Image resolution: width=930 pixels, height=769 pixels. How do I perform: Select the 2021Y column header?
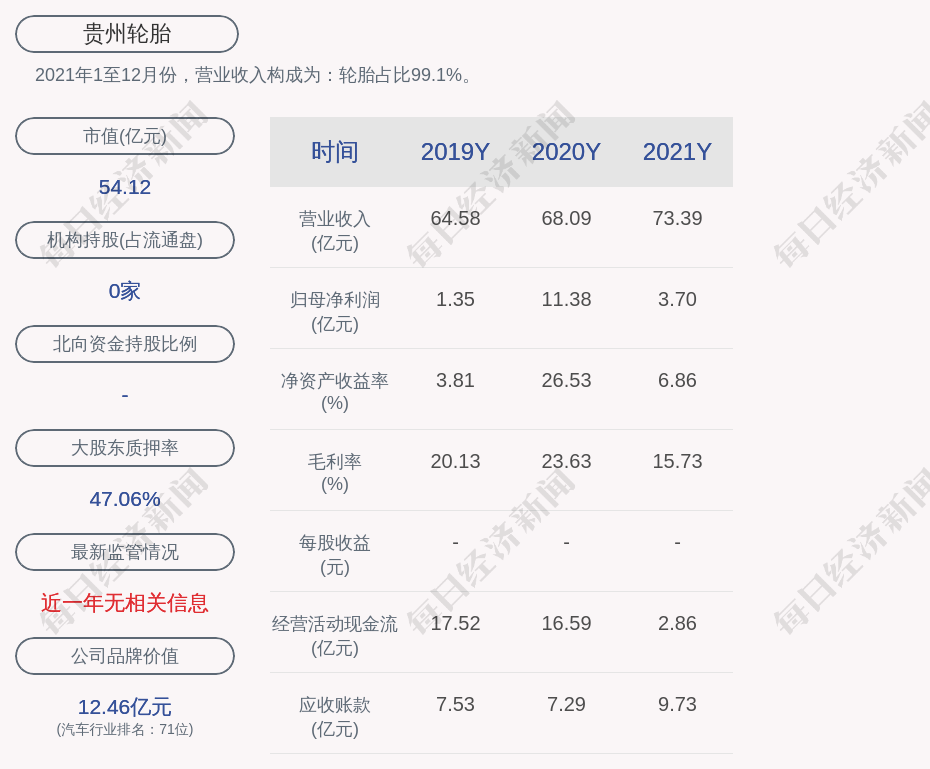[x=677, y=152]
